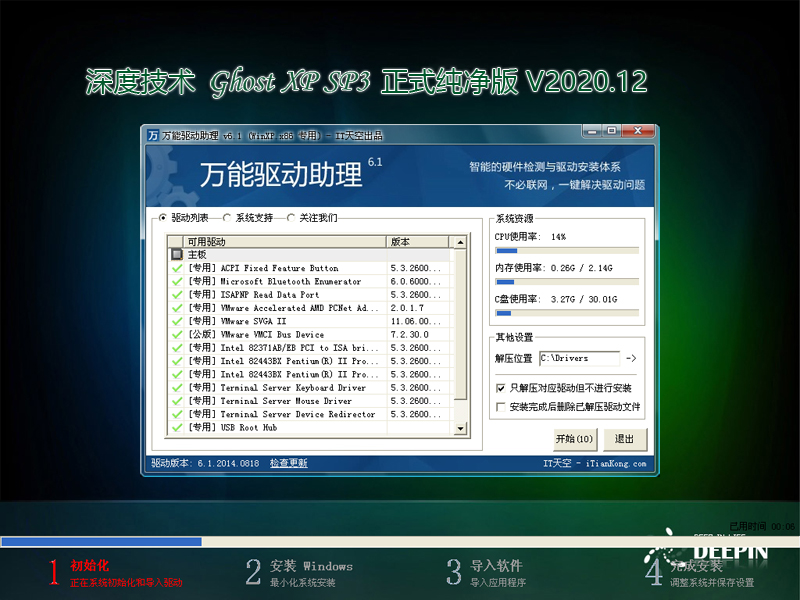The height and width of the screenshot is (600, 800).
Task: Click the 万 app icon in the title bar
Action: pyautogui.click(x=153, y=133)
